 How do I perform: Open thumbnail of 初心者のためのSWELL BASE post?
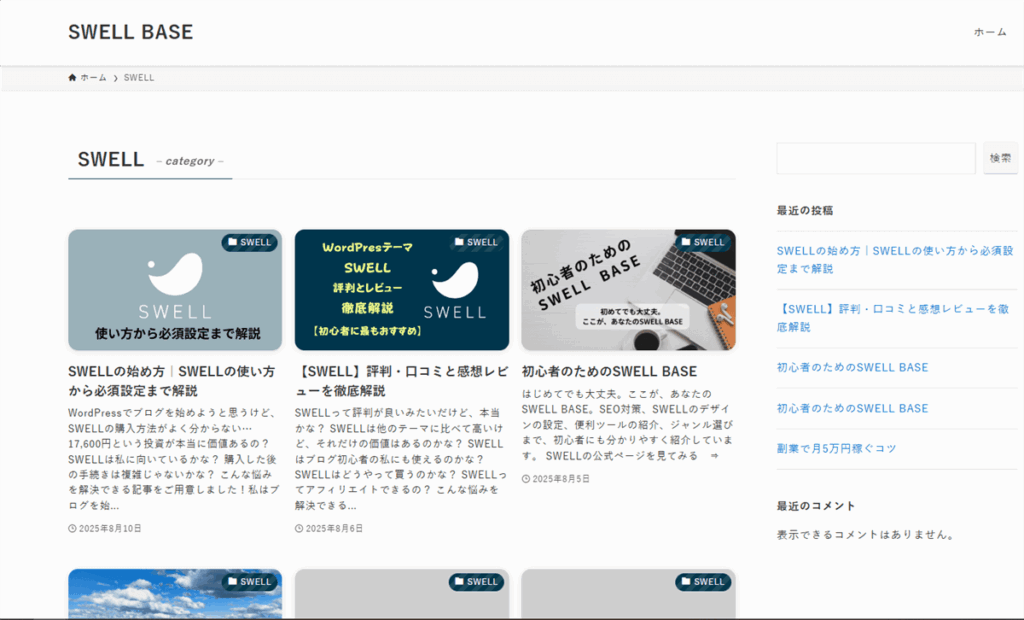coord(628,290)
